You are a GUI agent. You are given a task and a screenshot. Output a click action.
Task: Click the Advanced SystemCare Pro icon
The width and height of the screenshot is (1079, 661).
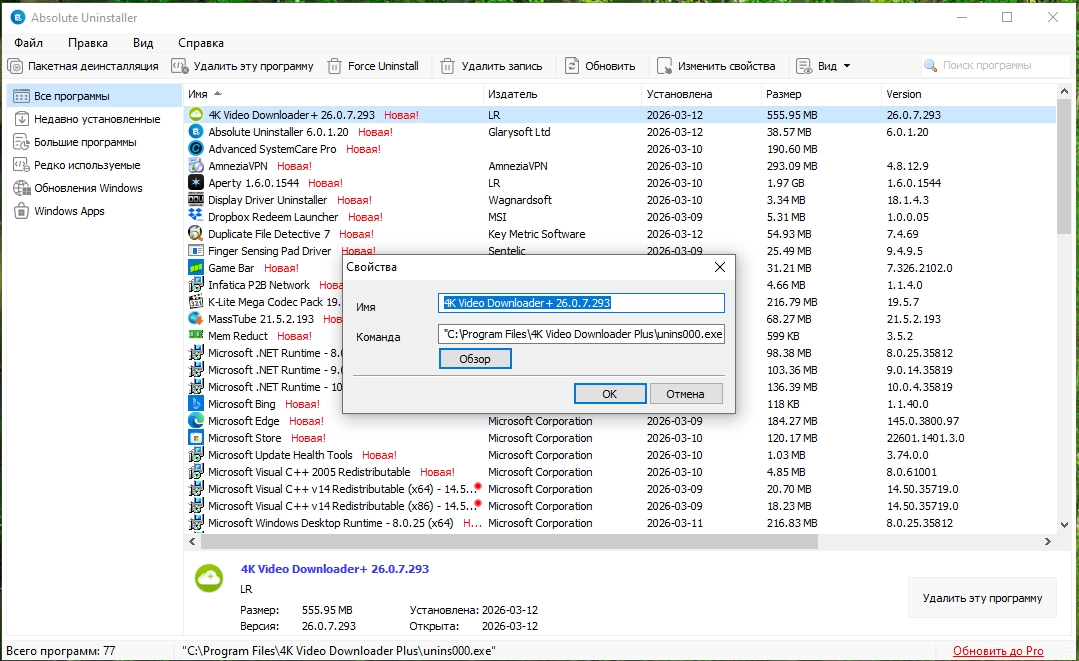[196, 149]
